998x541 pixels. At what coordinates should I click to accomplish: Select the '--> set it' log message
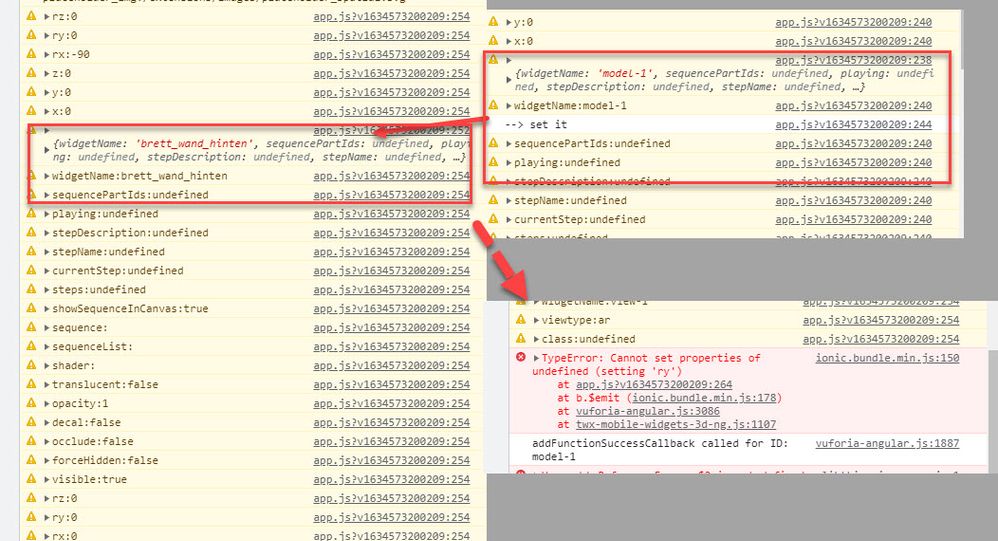(x=536, y=124)
